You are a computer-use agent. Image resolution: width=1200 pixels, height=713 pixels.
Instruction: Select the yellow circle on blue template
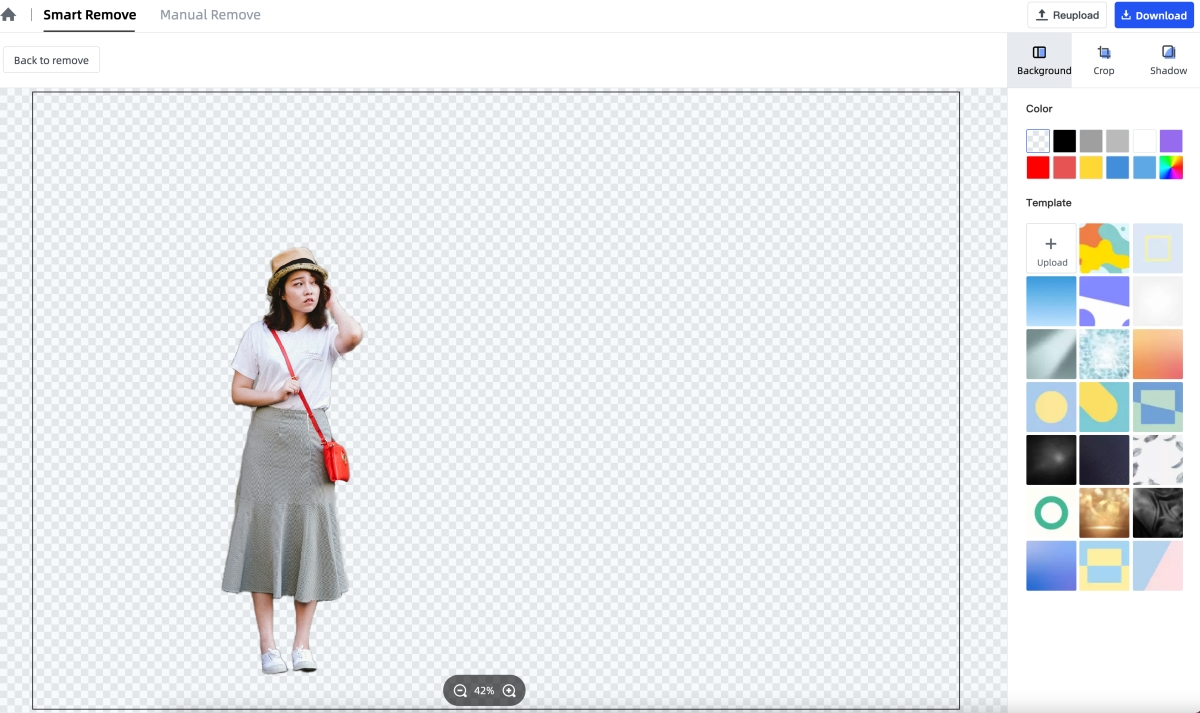[1051, 407]
